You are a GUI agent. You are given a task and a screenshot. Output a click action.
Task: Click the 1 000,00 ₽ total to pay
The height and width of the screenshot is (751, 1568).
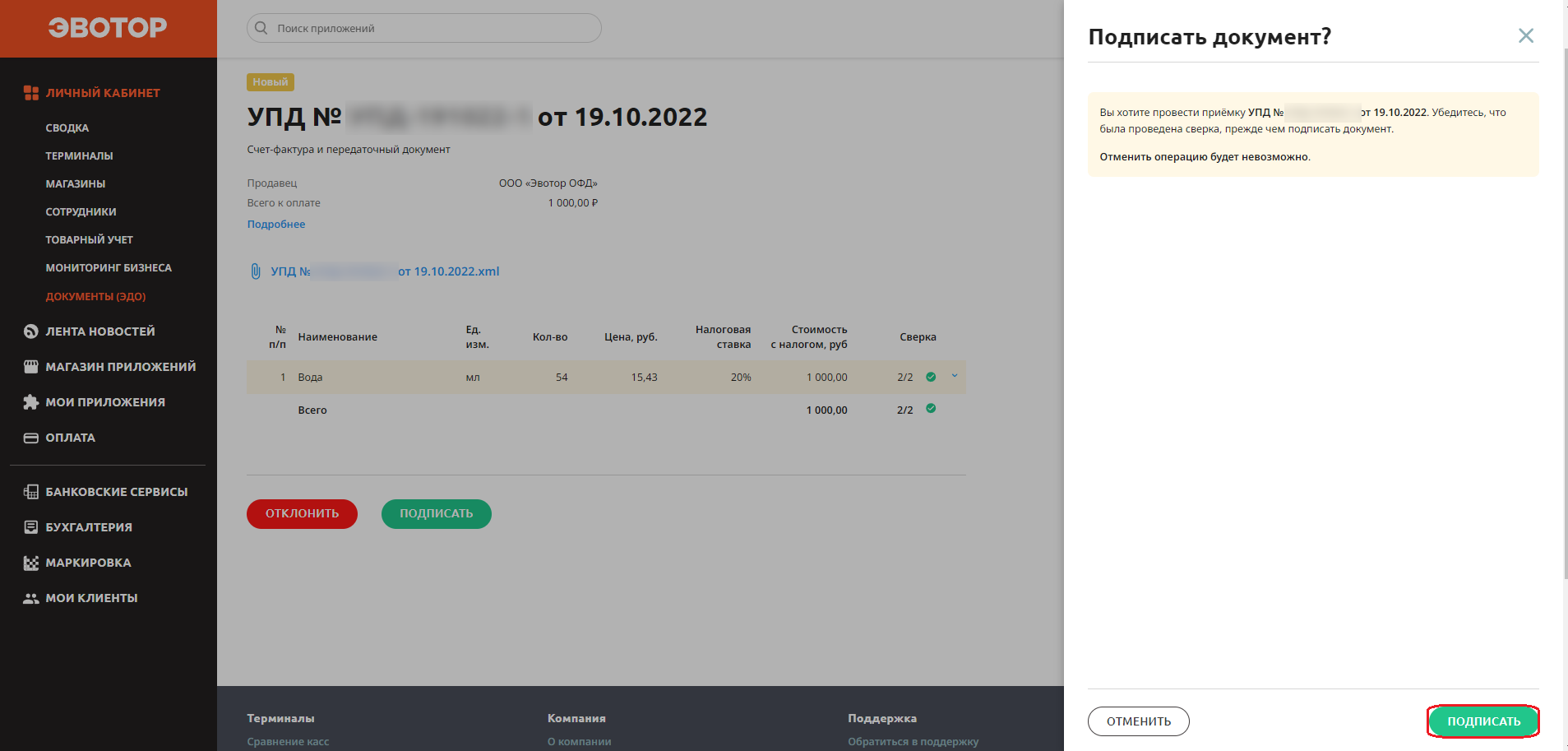point(573,203)
